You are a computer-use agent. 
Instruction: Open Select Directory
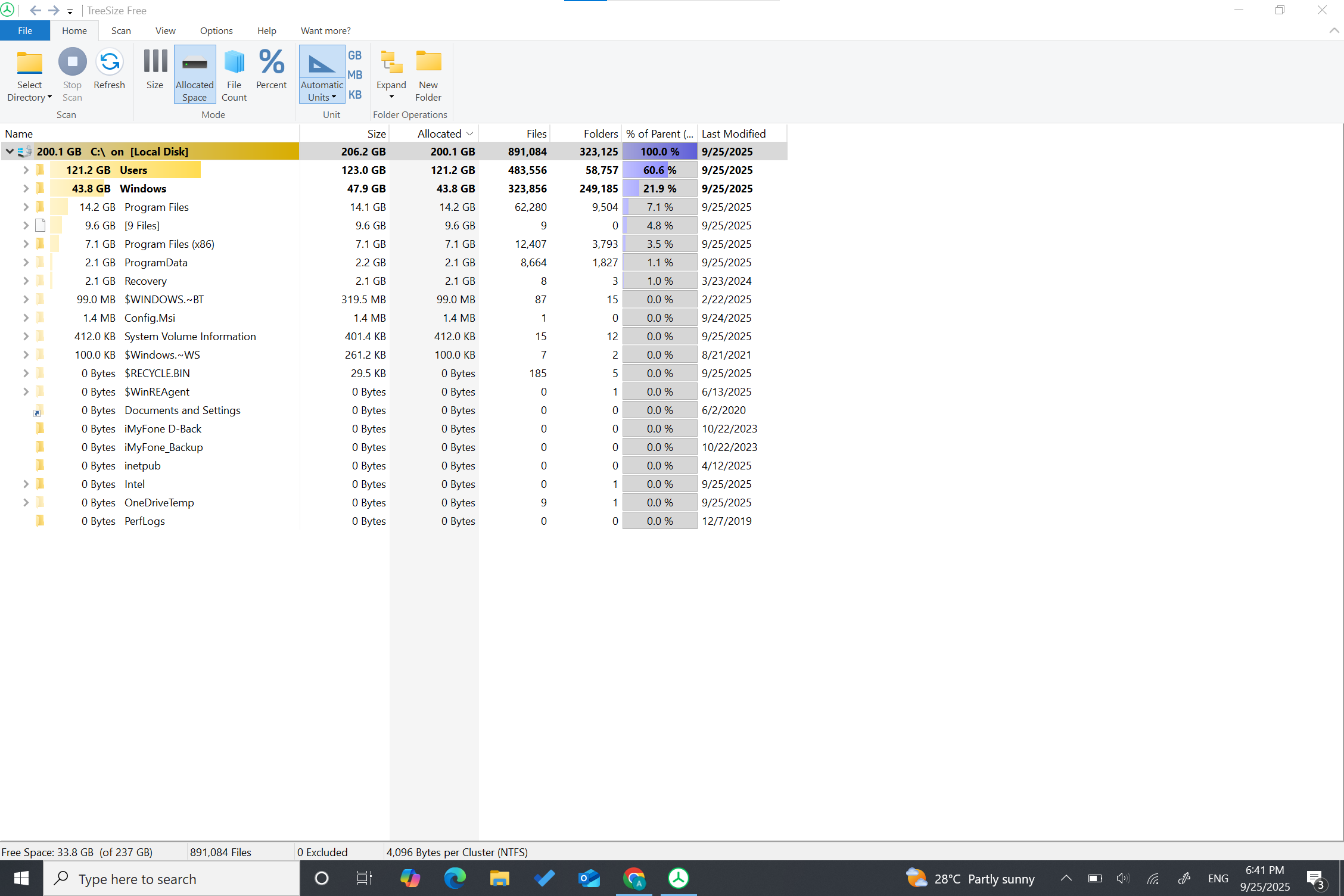(x=29, y=73)
